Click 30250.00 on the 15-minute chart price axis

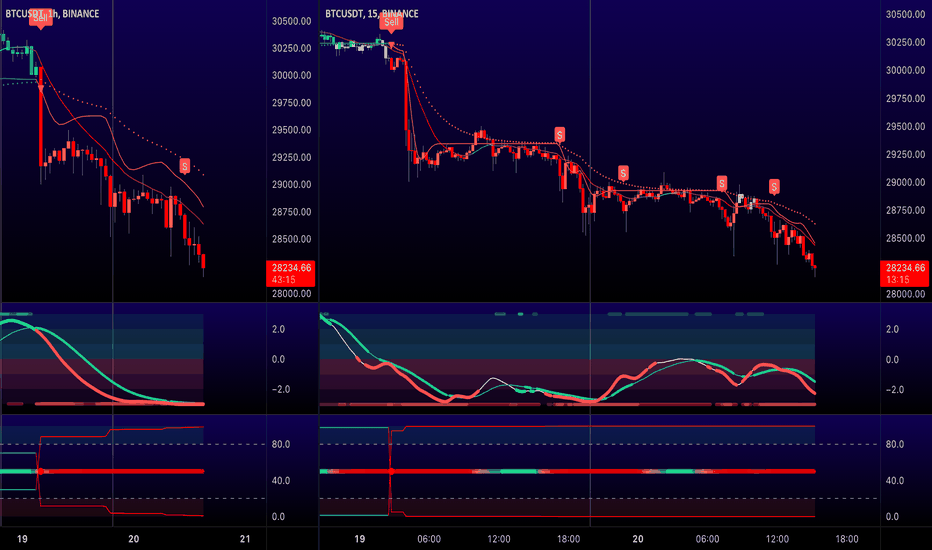905,42
